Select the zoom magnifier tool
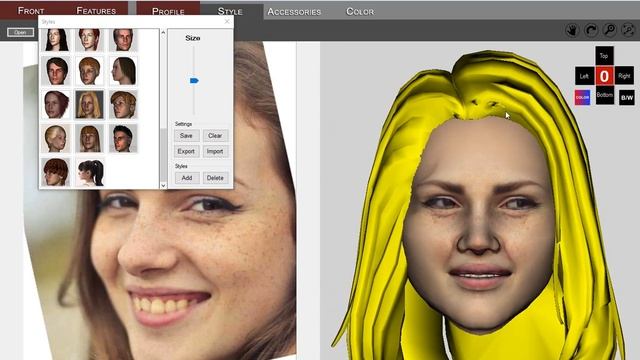 (610, 30)
